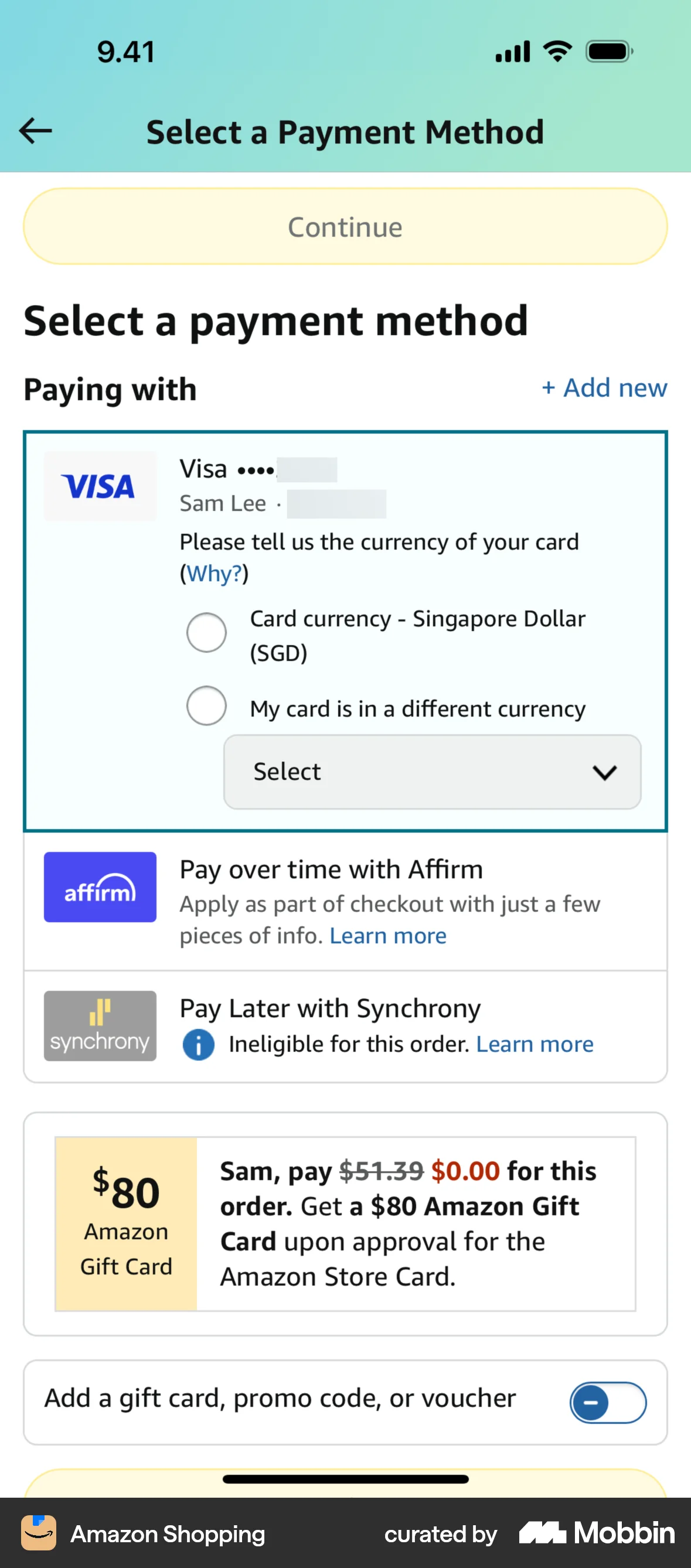Expand the dropdown chevron for currency selection
This screenshot has width=691, height=1568.
[604, 772]
